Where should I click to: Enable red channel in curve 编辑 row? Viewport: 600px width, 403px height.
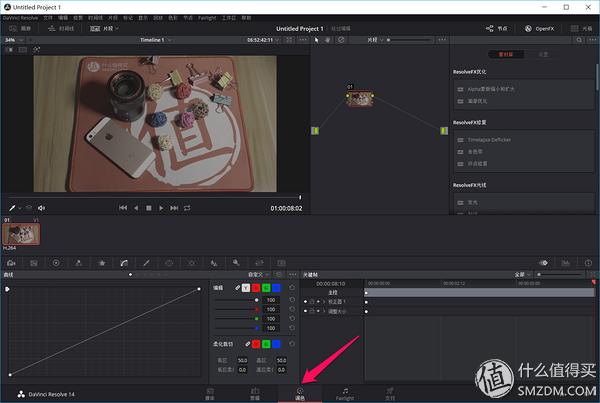[258, 287]
